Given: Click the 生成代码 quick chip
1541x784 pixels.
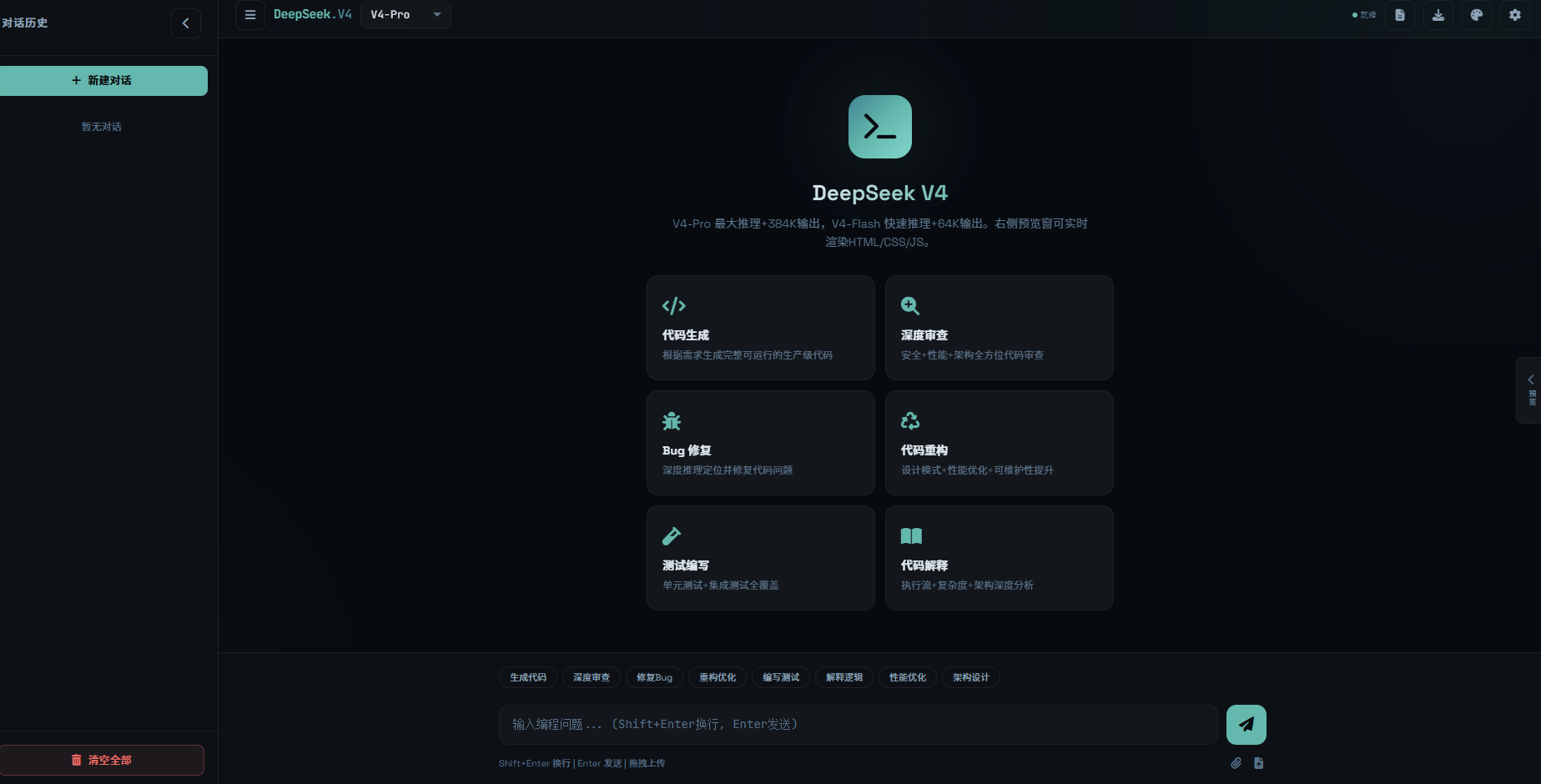Looking at the screenshot, I should tap(528, 677).
